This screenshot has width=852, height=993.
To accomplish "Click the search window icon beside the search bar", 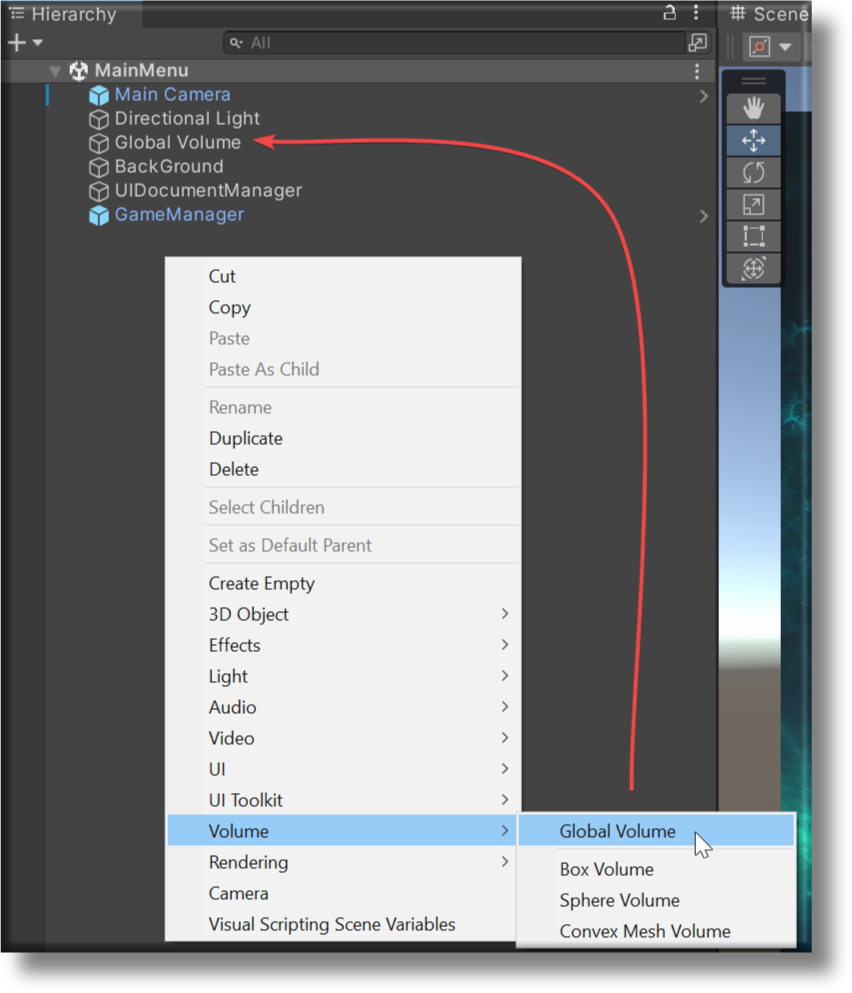I will tap(697, 42).
